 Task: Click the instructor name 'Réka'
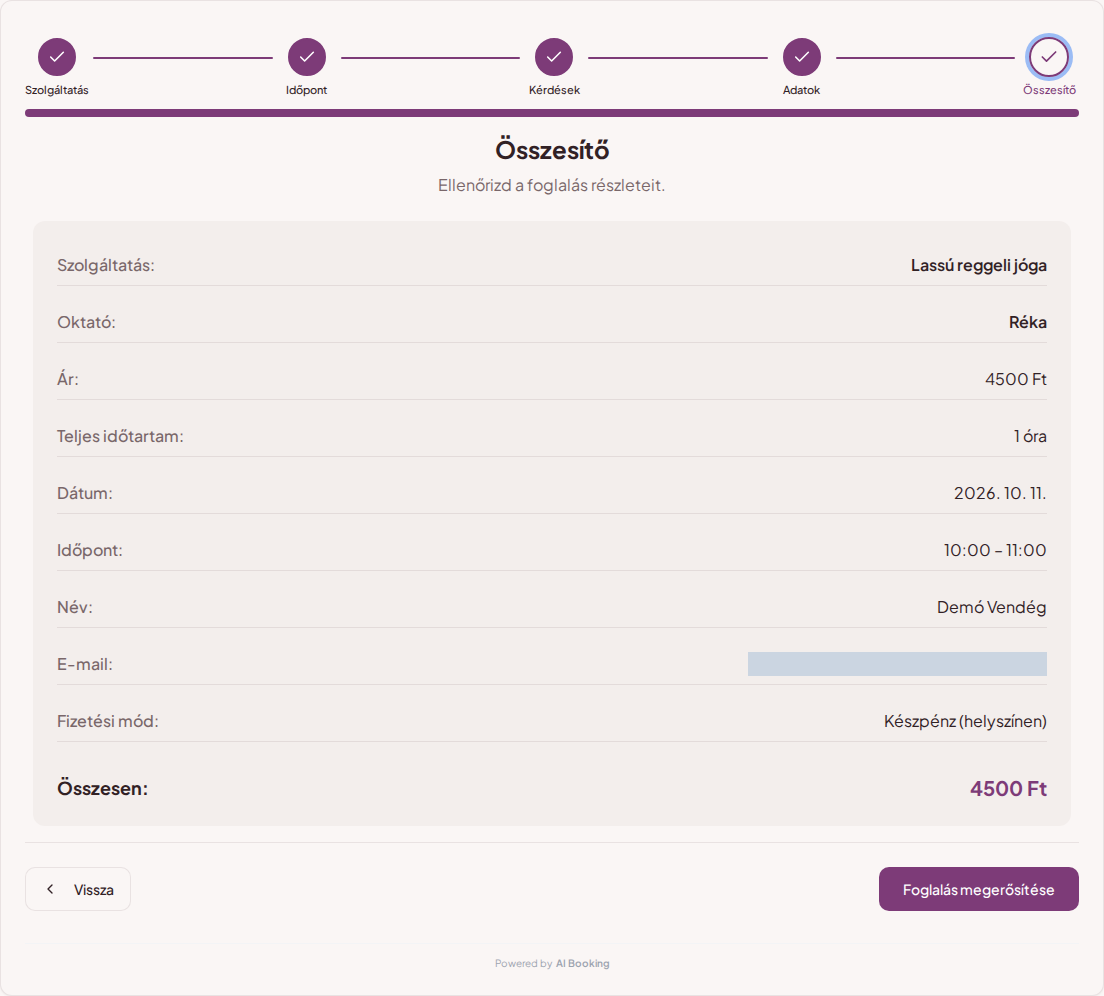pos(1028,322)
